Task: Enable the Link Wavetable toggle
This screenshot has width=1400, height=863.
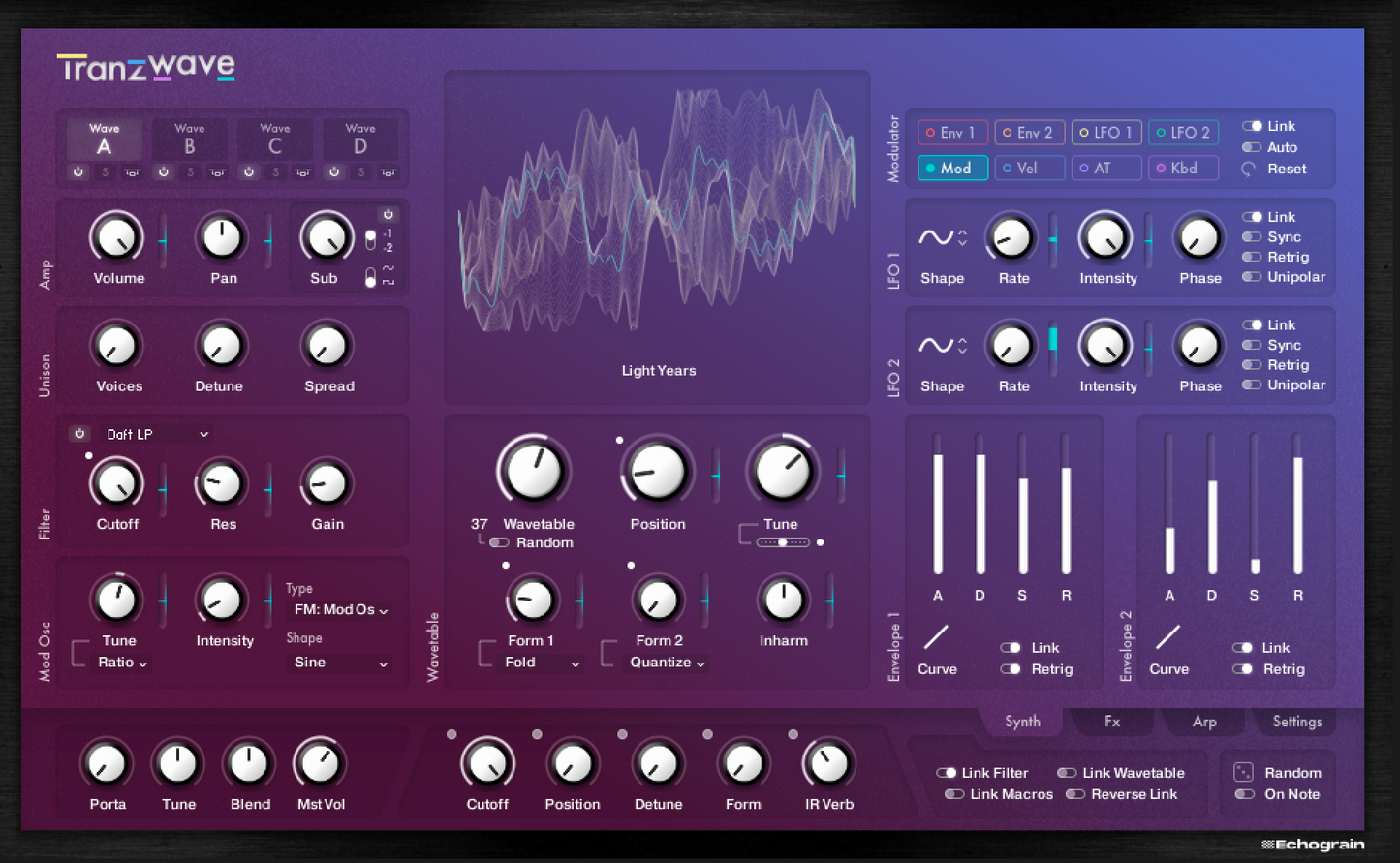Action: pos(1067,773)
